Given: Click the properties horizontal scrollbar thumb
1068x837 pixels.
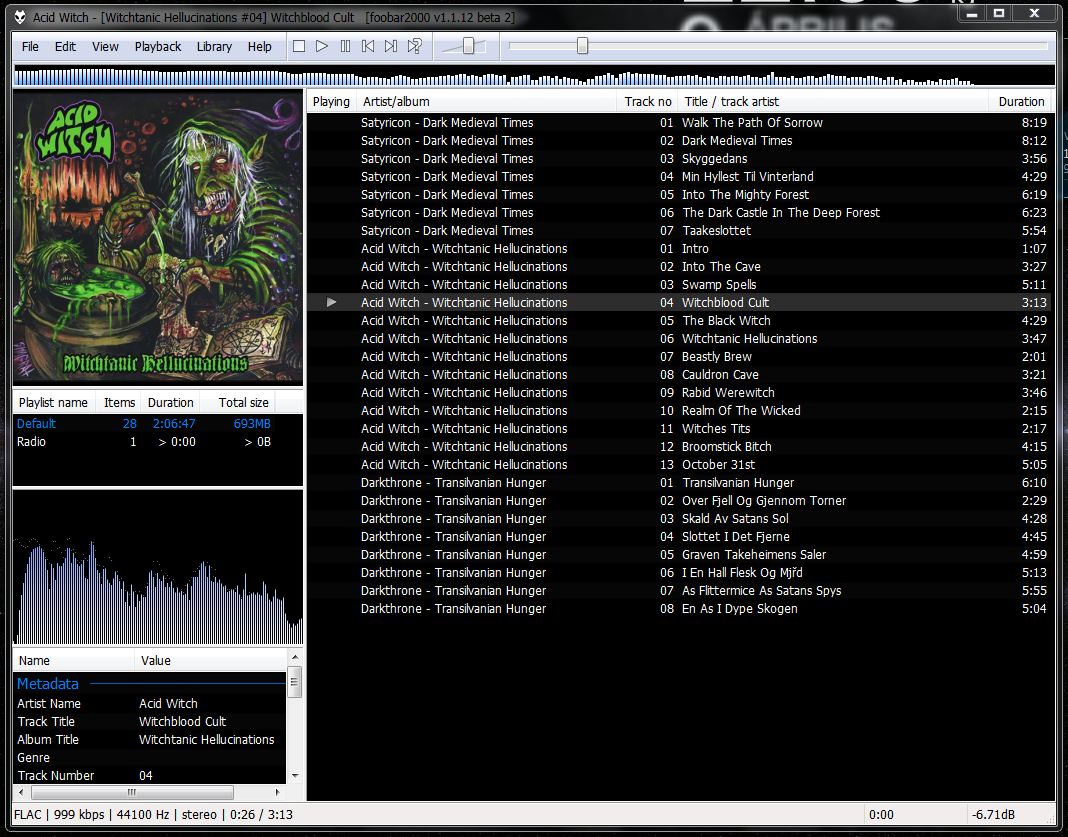Looking at the screenshot, I should coord(132,792).
